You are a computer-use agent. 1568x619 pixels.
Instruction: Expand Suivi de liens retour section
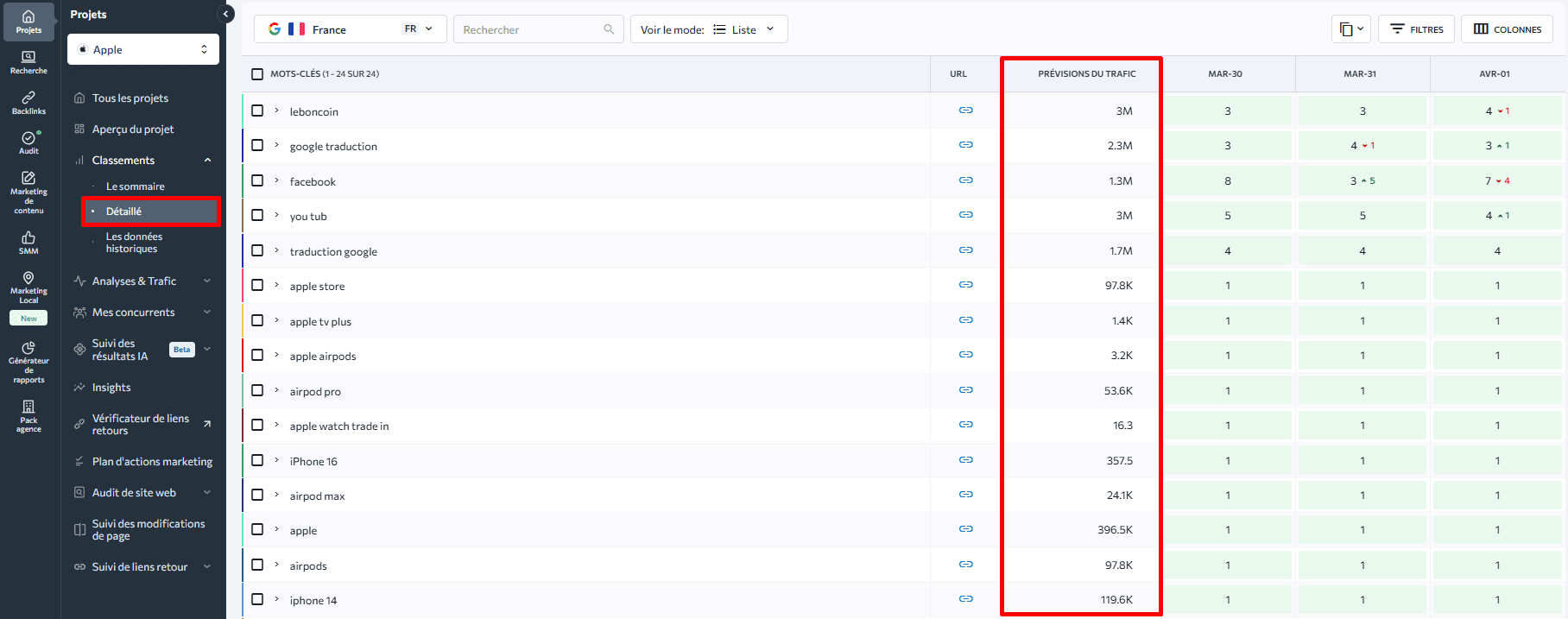click(x=207, y=566)
